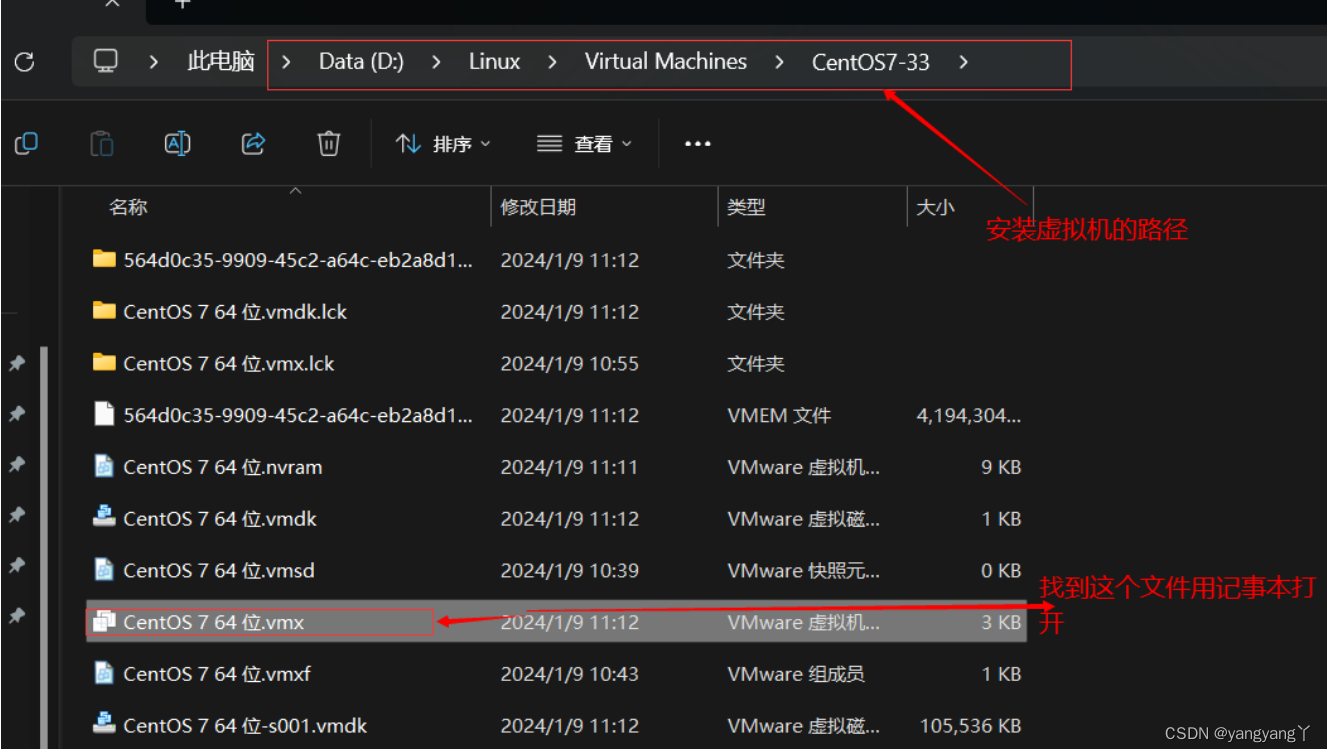This screenshot has height=753, width=1327.
Task: Click the Copy icon in the toolbar
Action: pos(26,143)
